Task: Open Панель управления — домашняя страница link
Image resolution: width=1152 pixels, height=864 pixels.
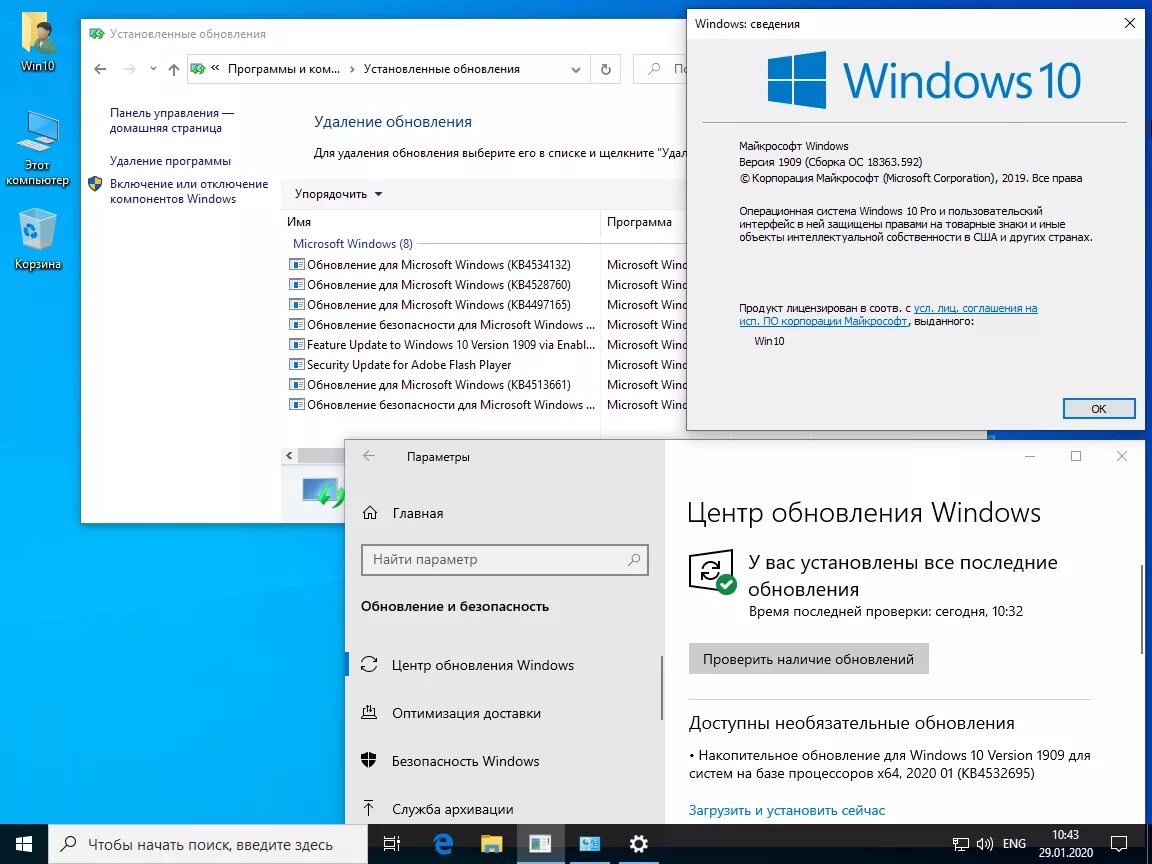Action: [x=172, y=120]
